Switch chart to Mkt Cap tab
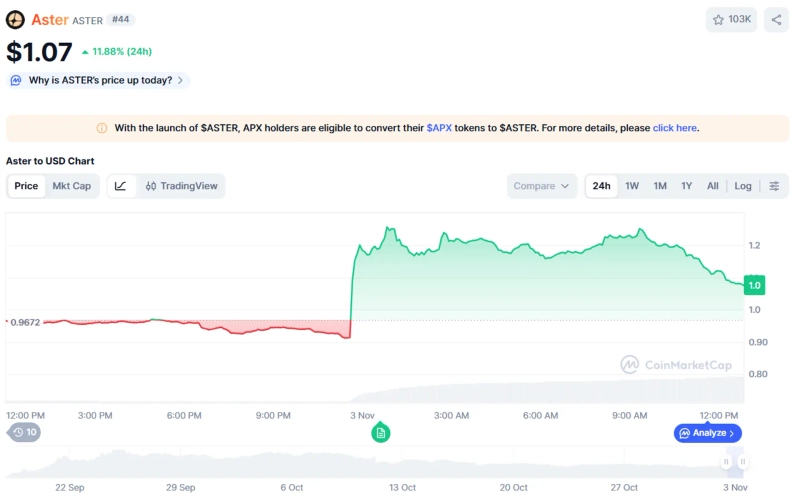Viewport: 800px width, 504px height. pos(71,186)
